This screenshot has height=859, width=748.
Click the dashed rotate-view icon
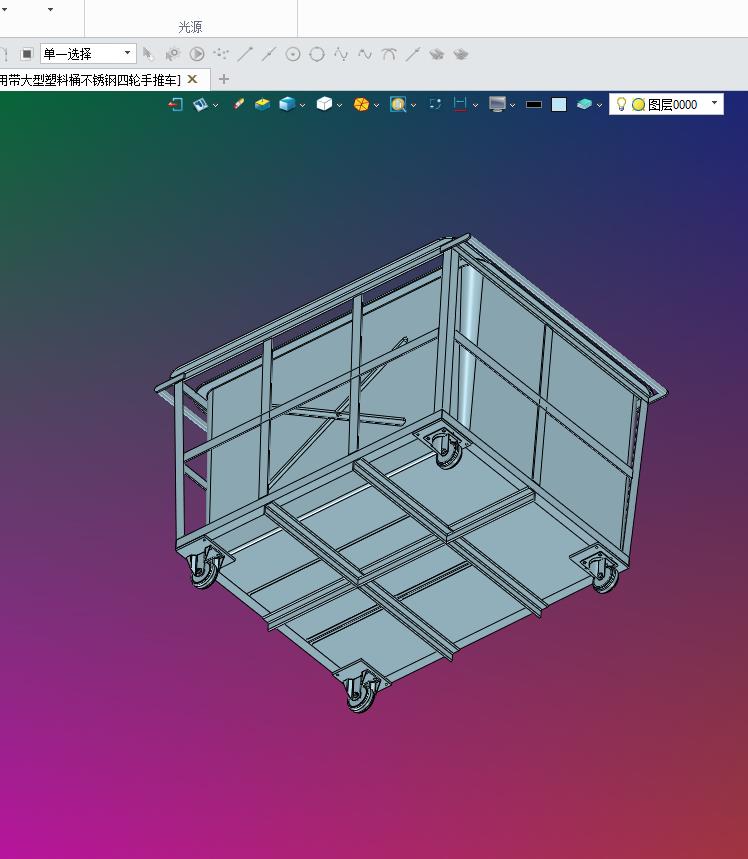(435, 104)
